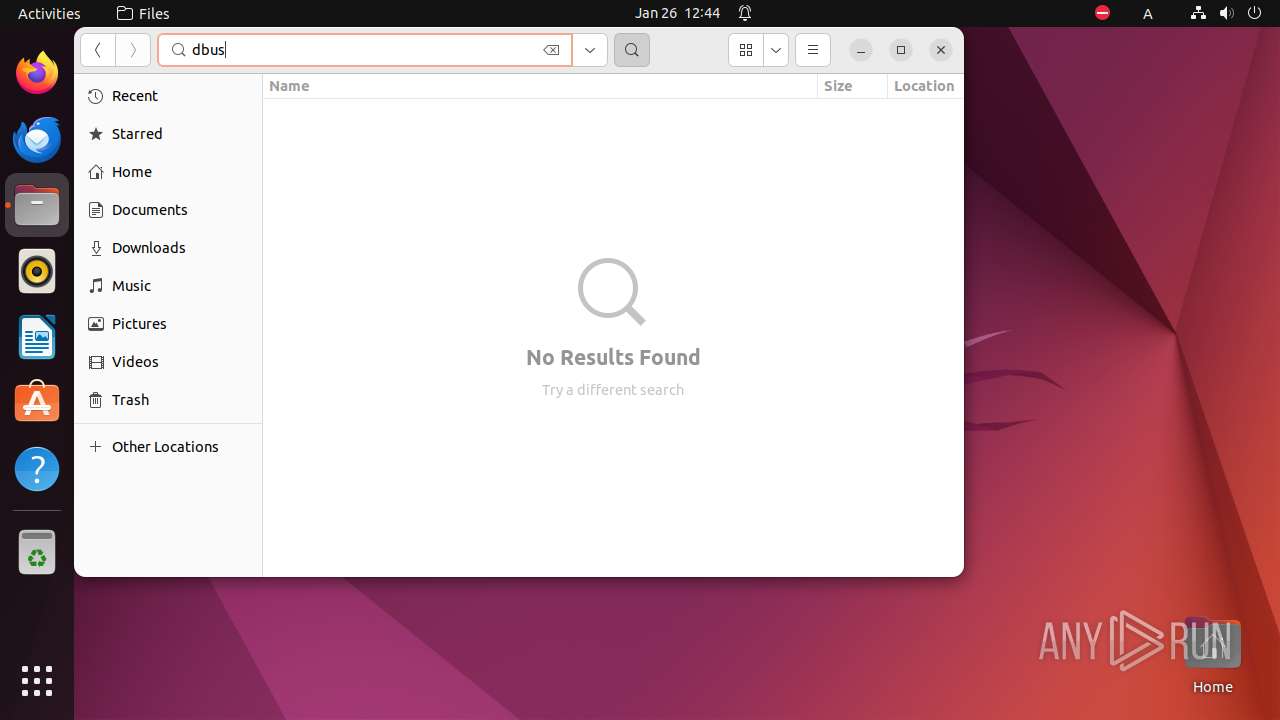Open Music folder in sidebar
This screenshot has height=720, width=1280.
click(x=168, y=286)
